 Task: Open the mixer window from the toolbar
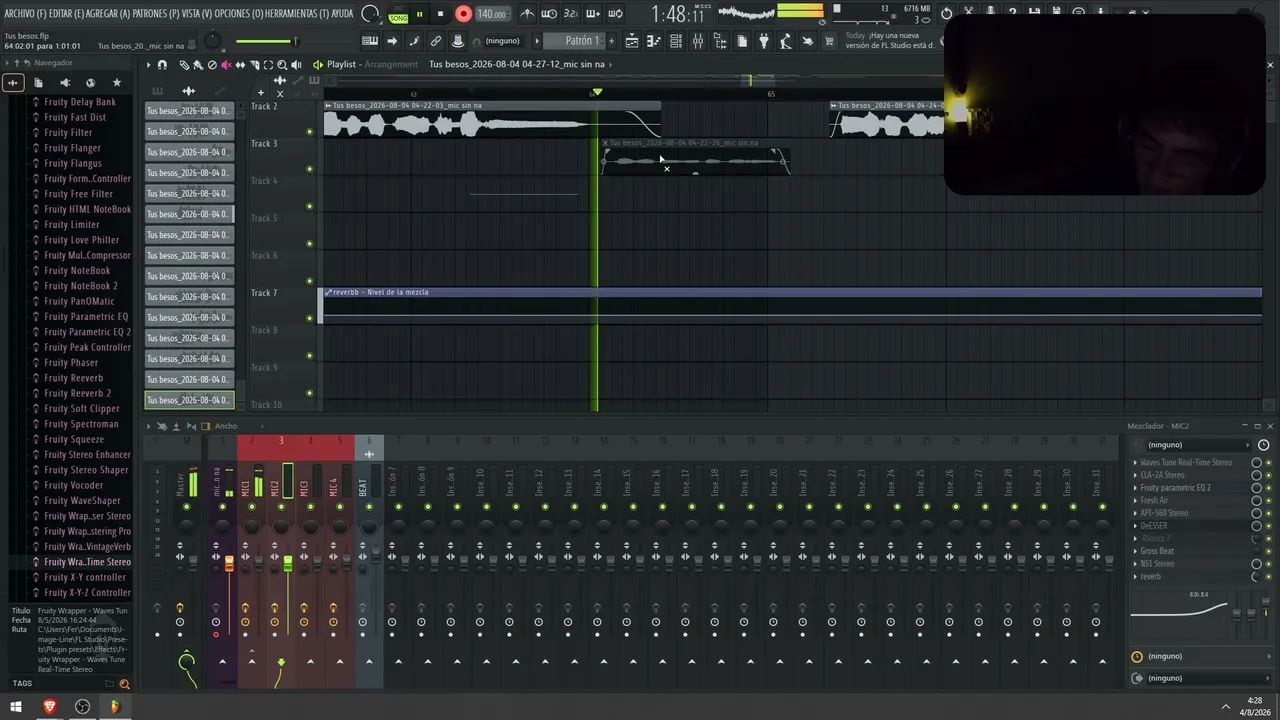tap(698, 41)
